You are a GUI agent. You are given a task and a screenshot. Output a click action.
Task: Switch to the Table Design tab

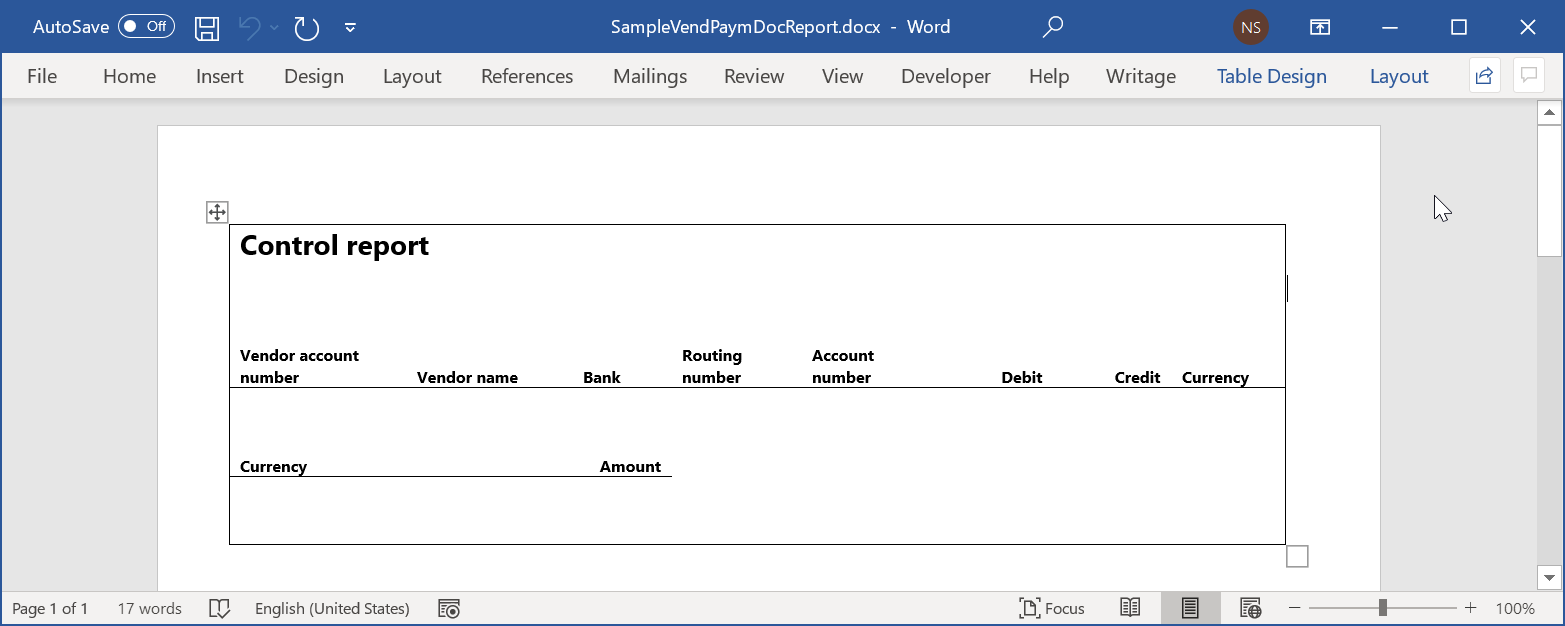1271,76
